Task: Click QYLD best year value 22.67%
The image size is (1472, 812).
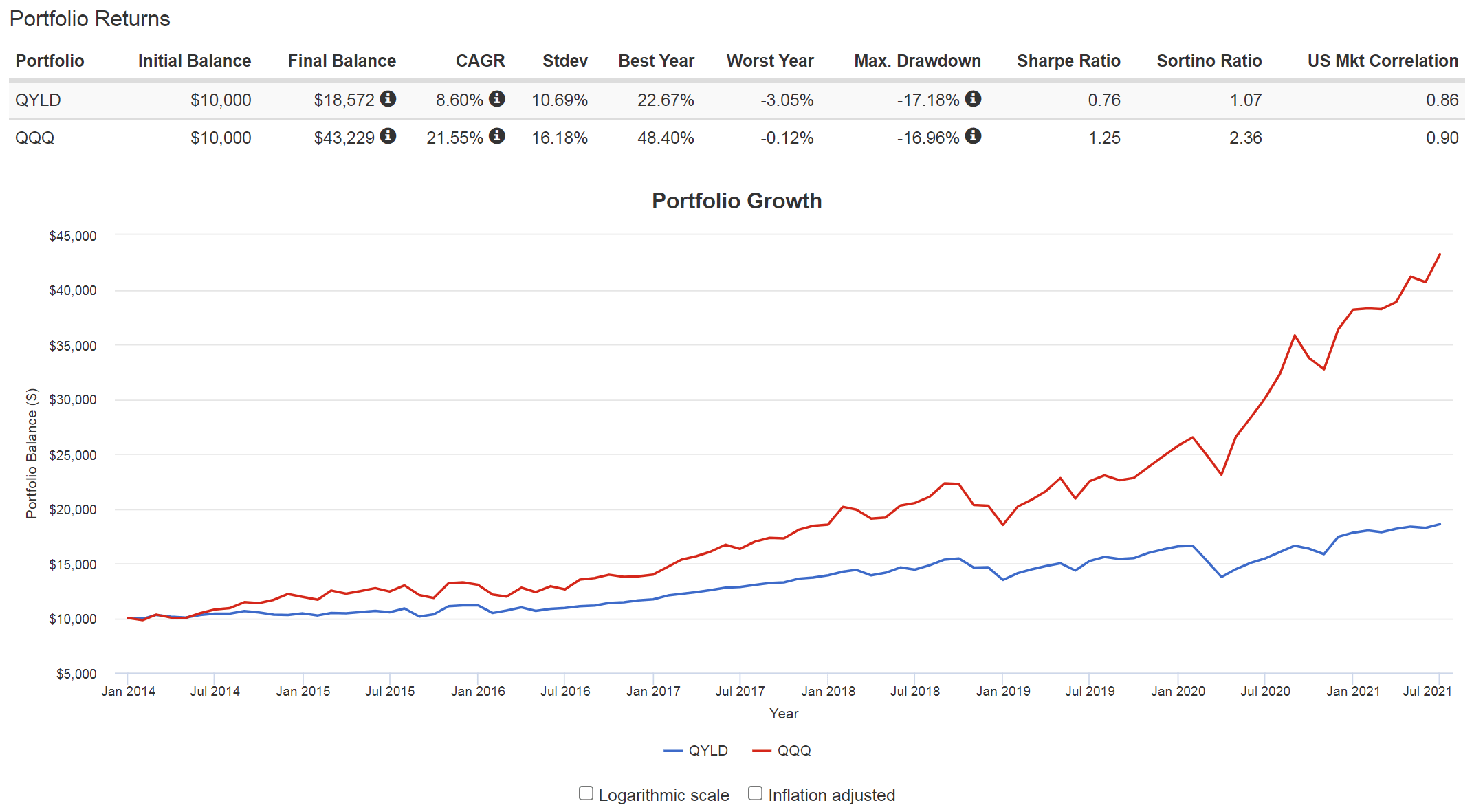Action: coord(666,100)
